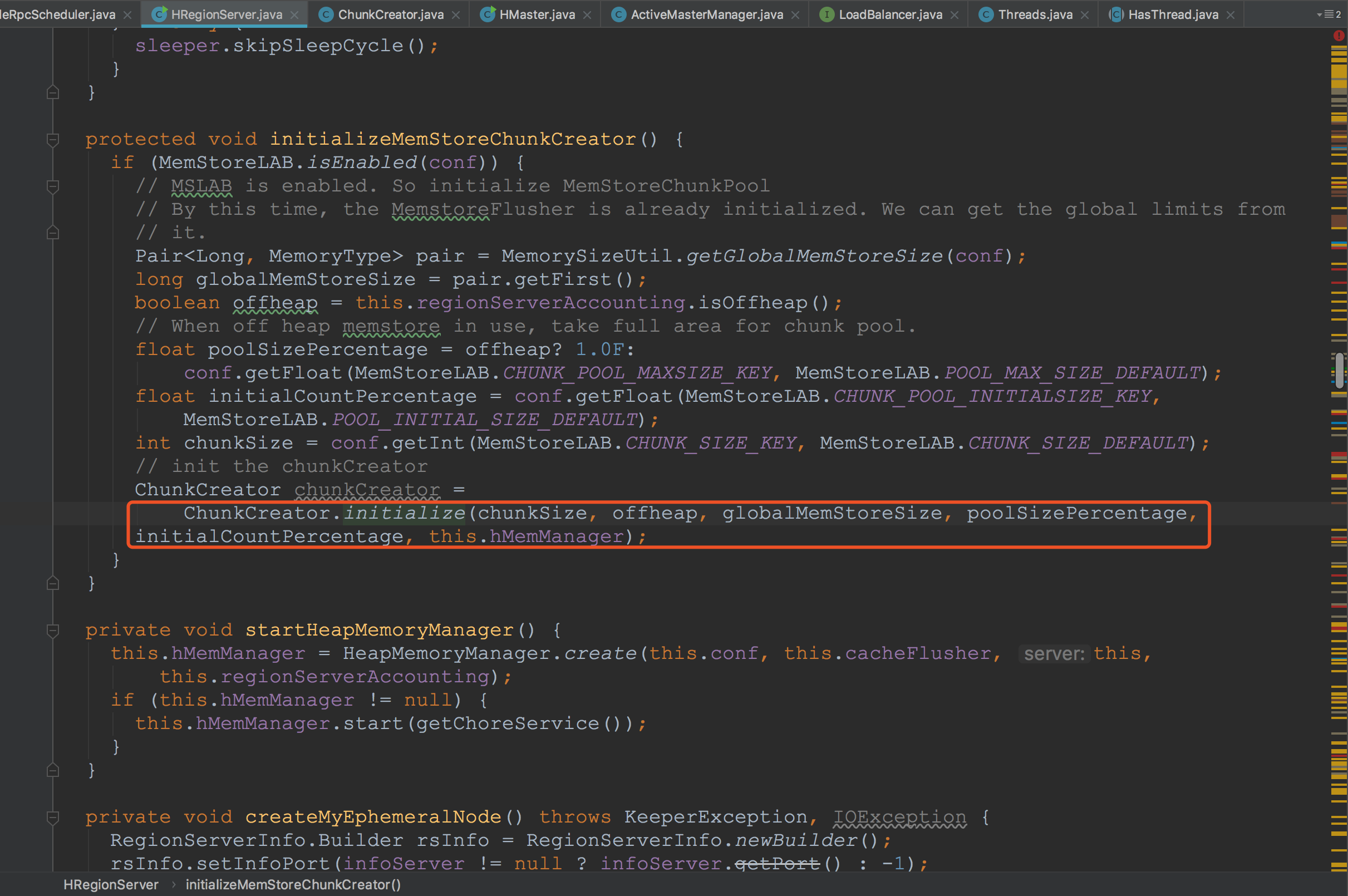The width and height of the screenshot is (1348, 896).
Task: Click initializeMemStoreChunkCreator() breadcrumb item
Action: tap(293, 884)
